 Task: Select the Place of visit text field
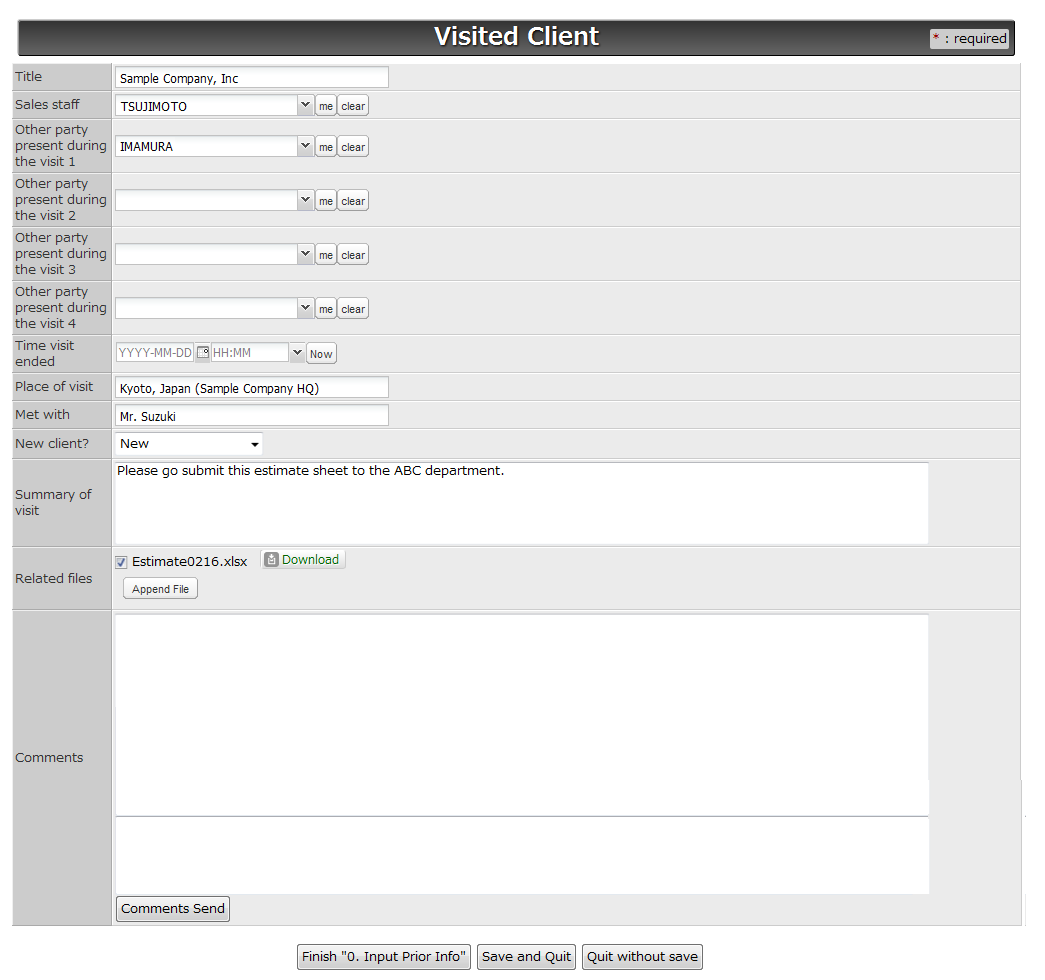tap(251, 387)
